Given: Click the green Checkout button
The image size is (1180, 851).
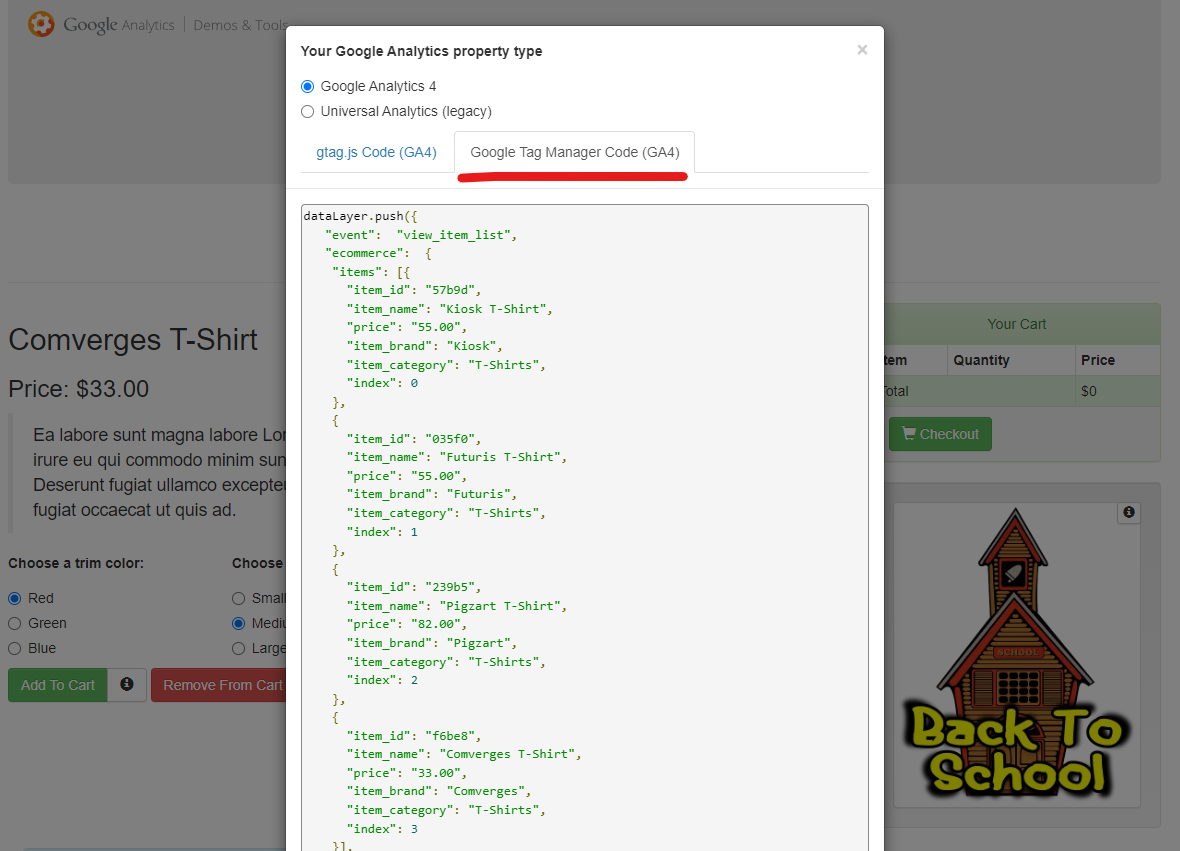Looking at the screenshot, I should tap(940, 434).
